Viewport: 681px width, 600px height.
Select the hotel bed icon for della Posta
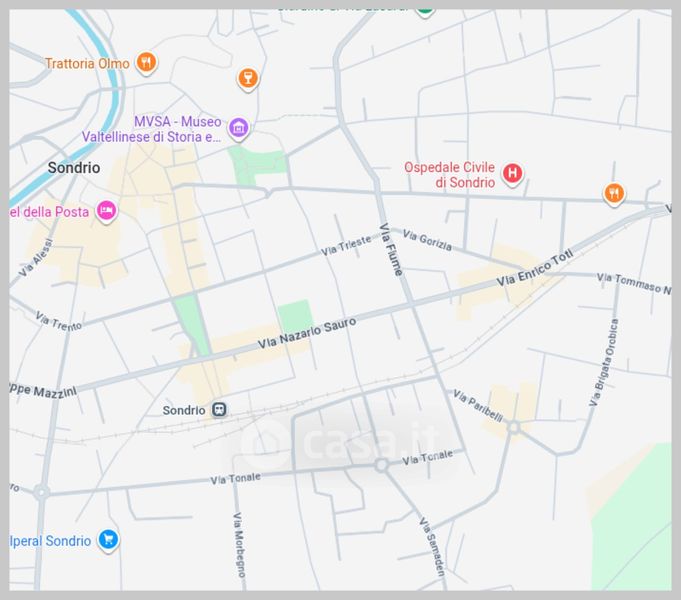(106, 211)
